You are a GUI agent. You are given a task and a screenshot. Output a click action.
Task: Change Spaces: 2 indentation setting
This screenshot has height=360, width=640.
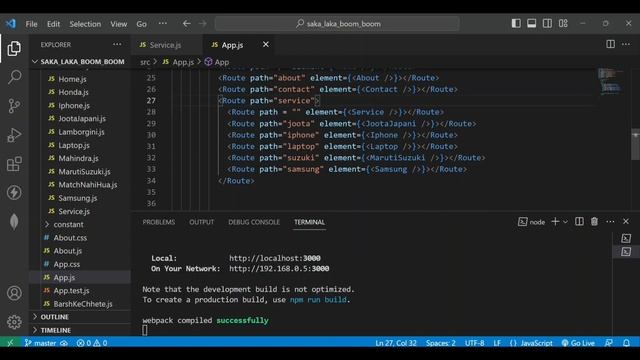click(x=440, y=343)
